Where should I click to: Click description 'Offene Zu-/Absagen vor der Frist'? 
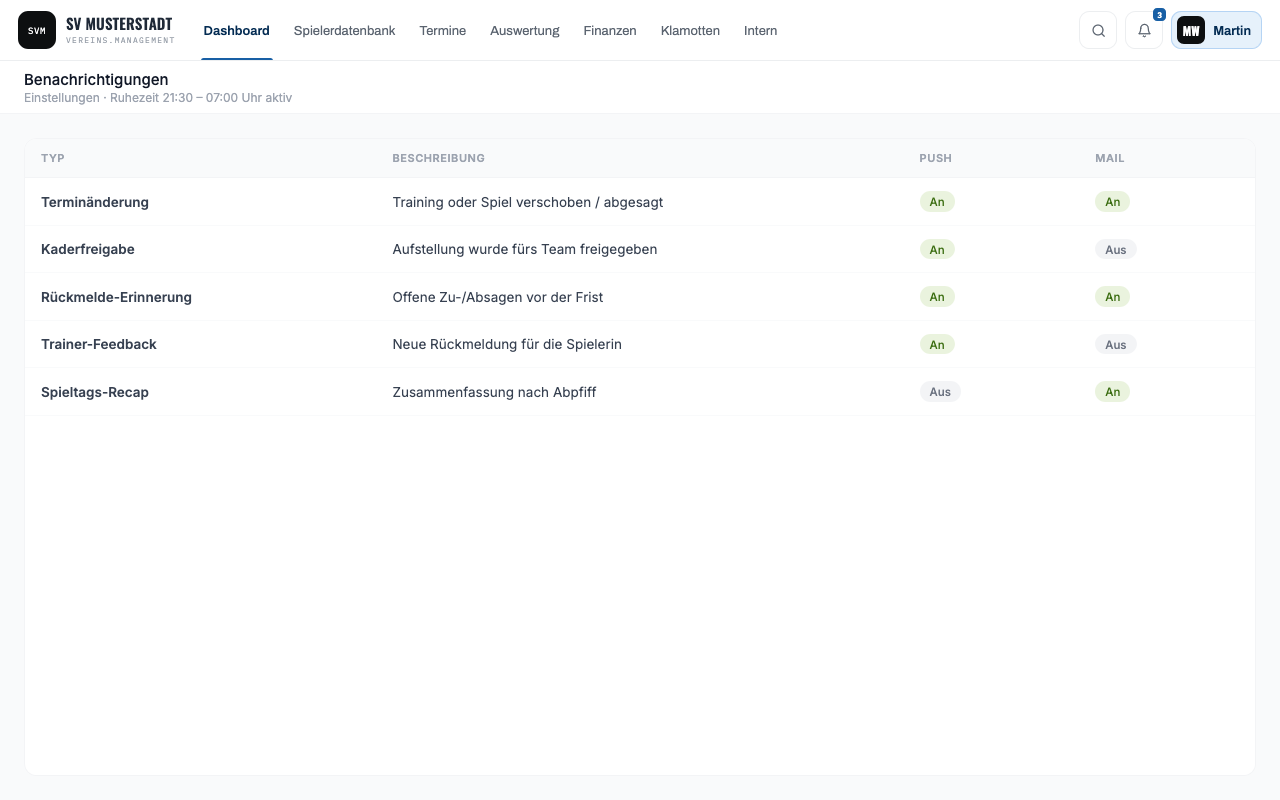[x=498, y=297]
